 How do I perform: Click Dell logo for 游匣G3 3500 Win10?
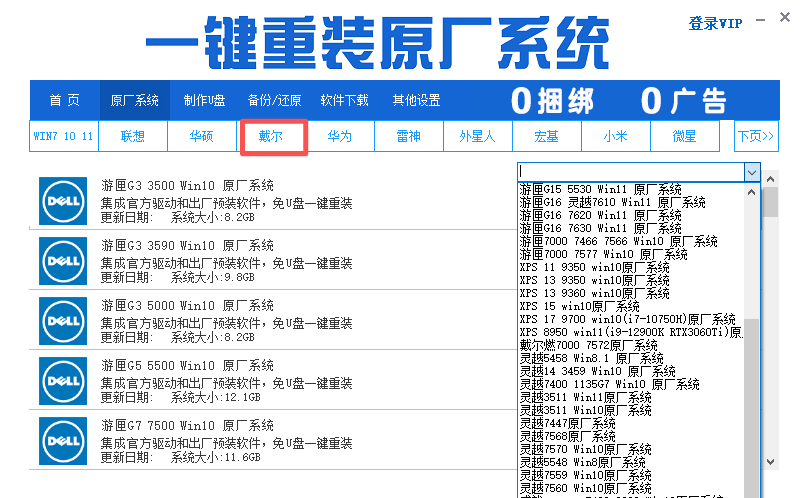[63, 201]
